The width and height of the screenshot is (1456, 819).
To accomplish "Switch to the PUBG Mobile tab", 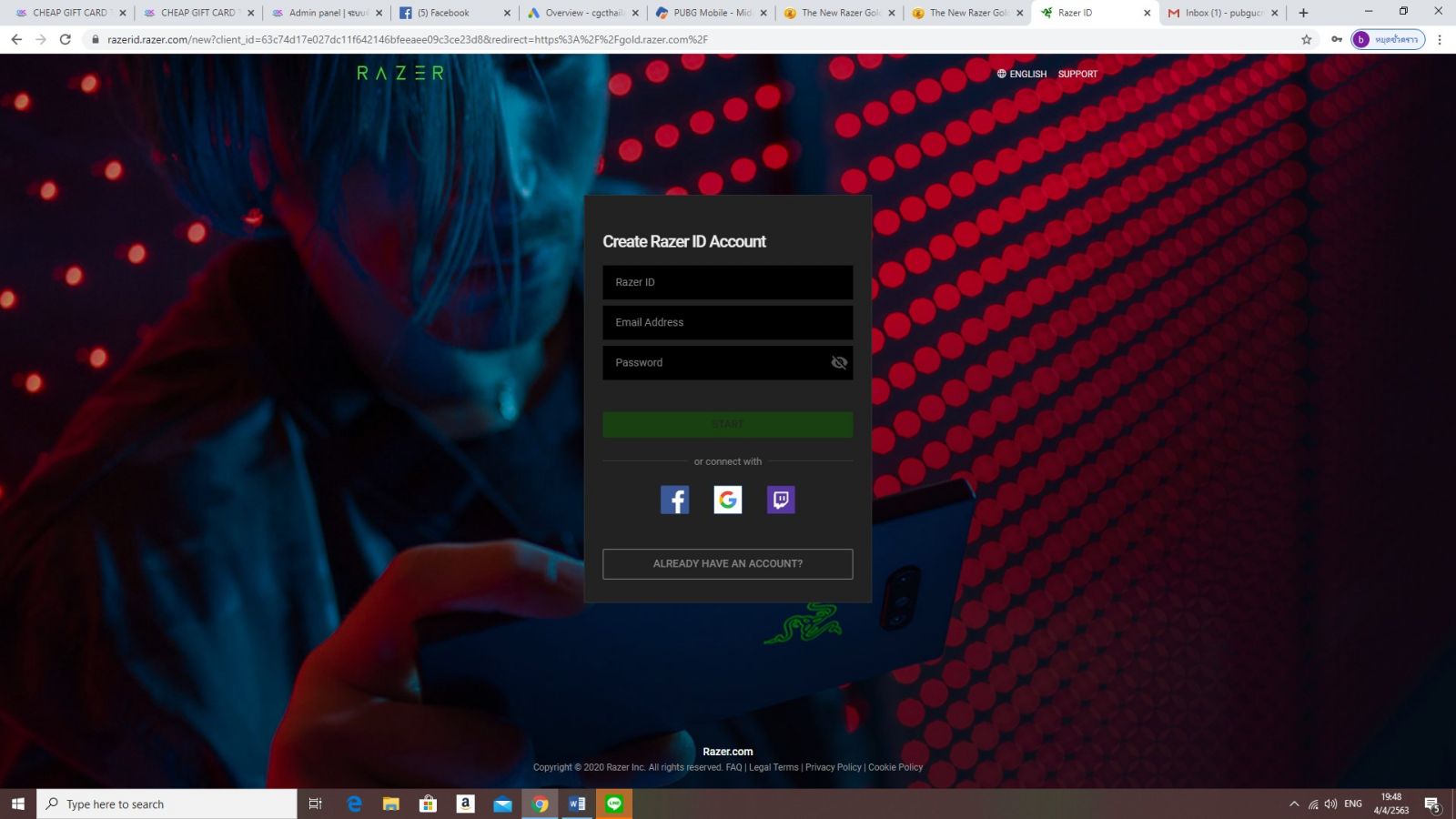I will 712,13.
